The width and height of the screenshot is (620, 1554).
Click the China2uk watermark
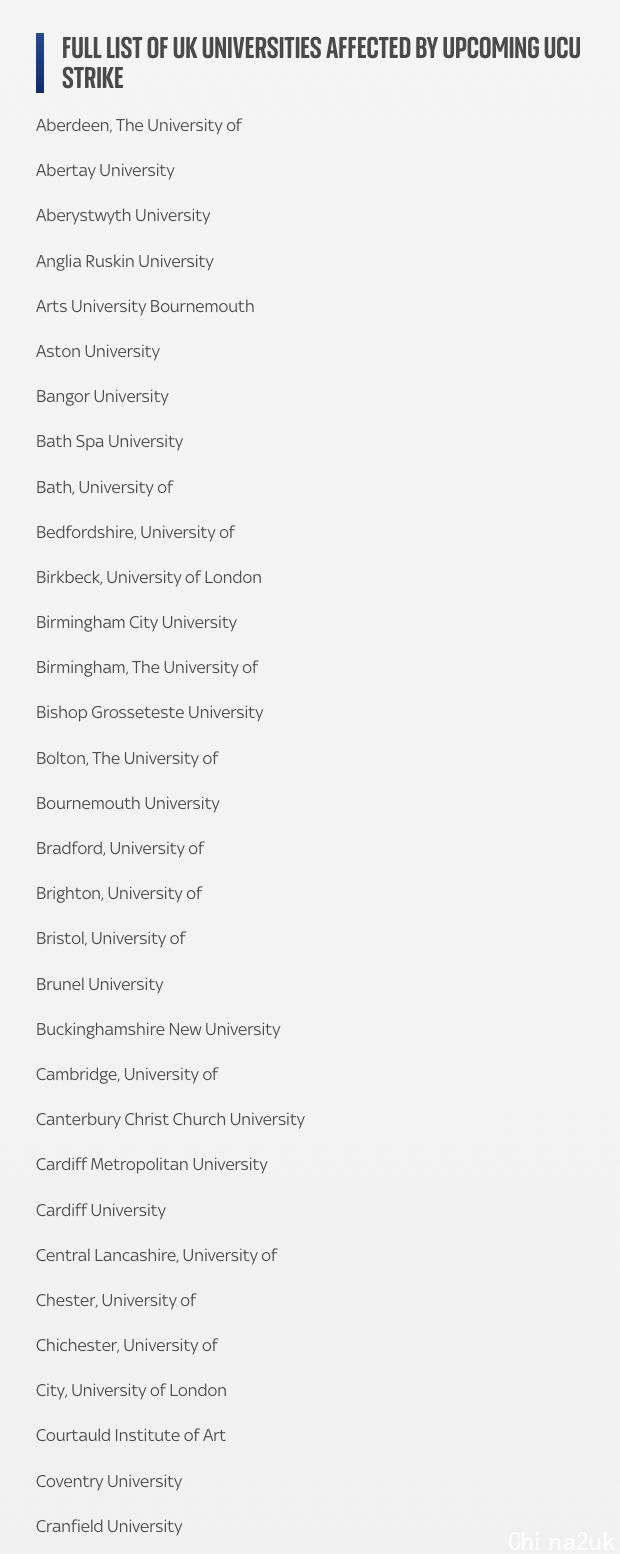[561, 1540]
